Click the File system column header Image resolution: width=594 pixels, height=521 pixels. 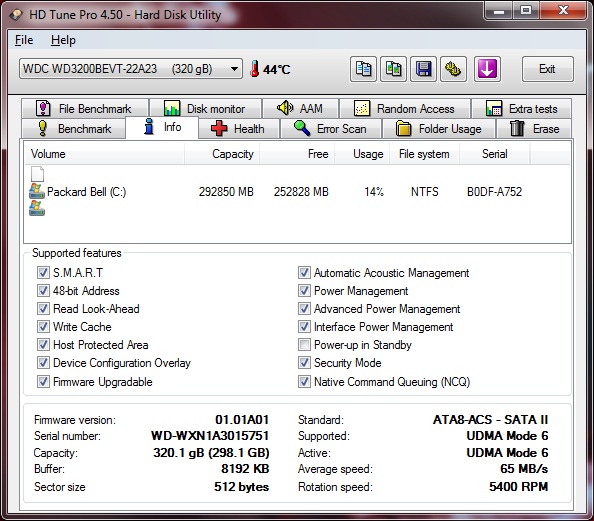424,154
